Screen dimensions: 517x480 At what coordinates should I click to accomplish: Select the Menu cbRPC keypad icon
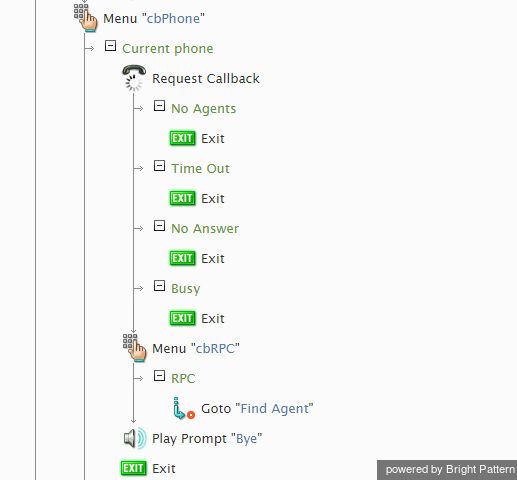[134, 348]
